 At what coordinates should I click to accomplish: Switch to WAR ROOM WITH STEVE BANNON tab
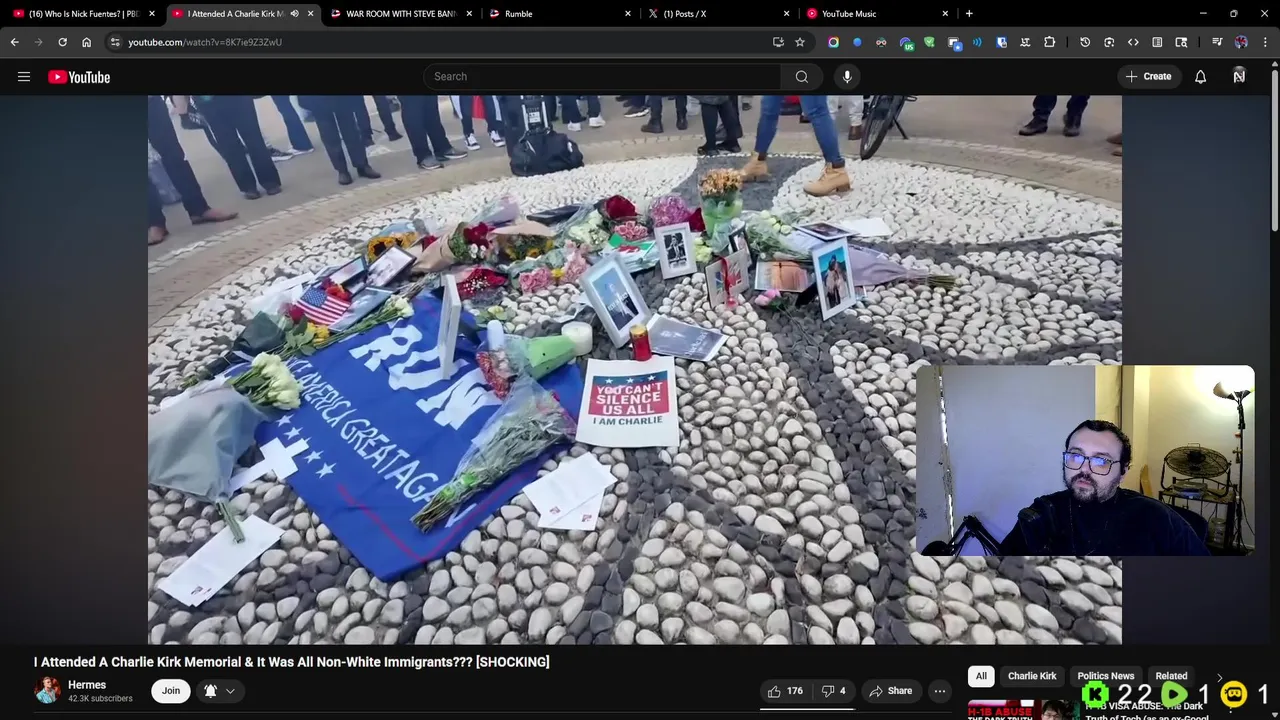point(400,14)
